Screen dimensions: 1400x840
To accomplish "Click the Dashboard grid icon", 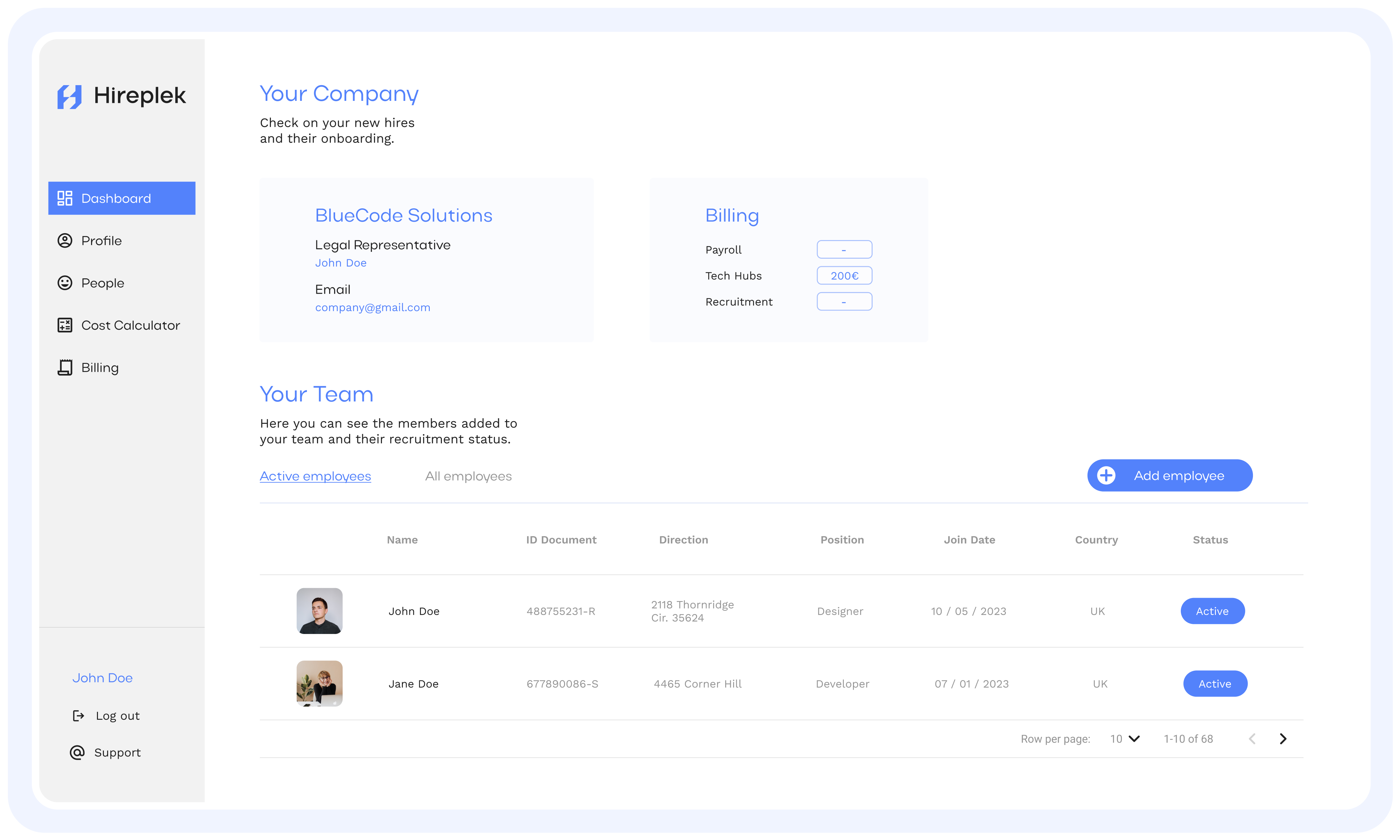I will click(65, 198).
